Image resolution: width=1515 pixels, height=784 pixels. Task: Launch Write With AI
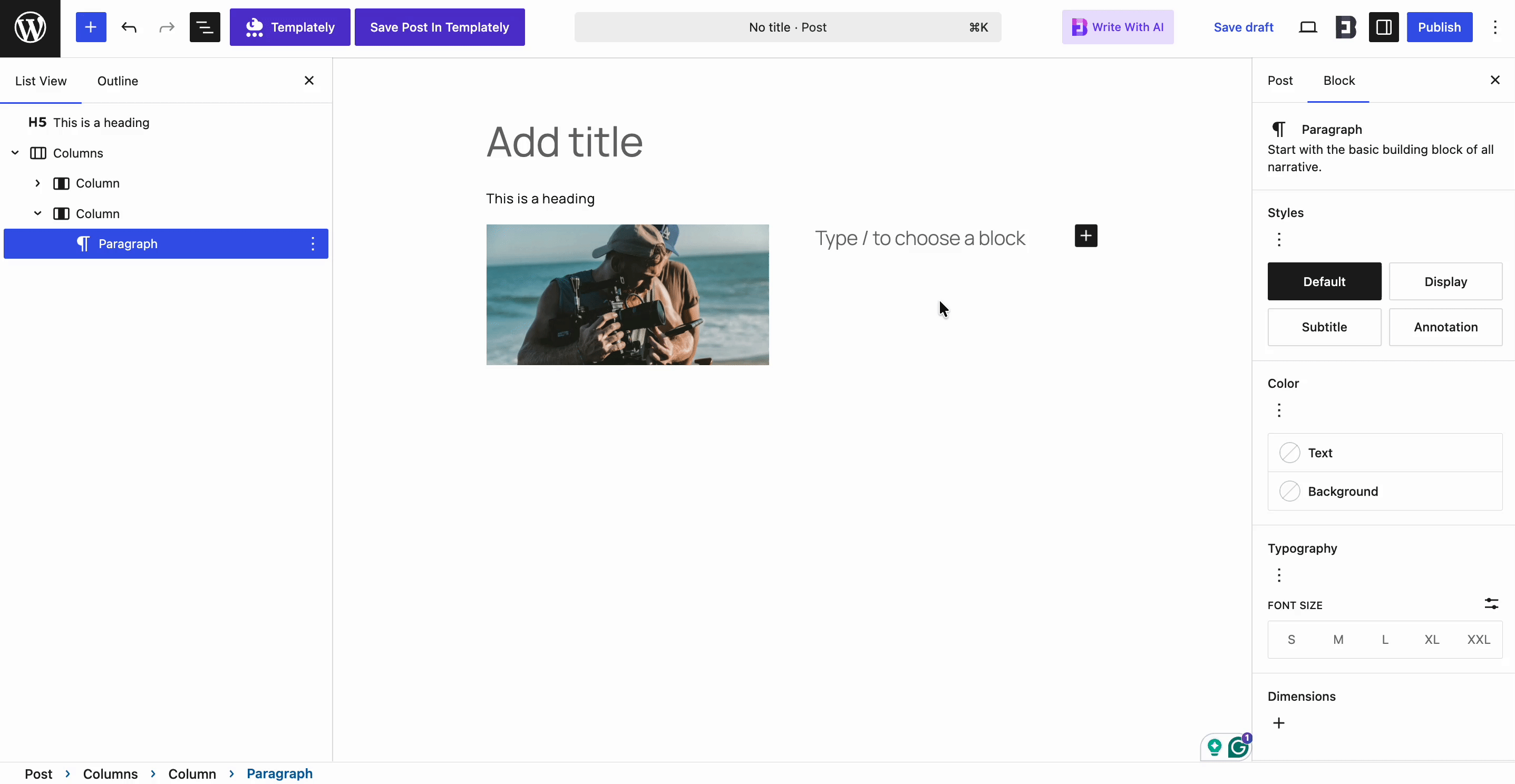pos(1118,27)
